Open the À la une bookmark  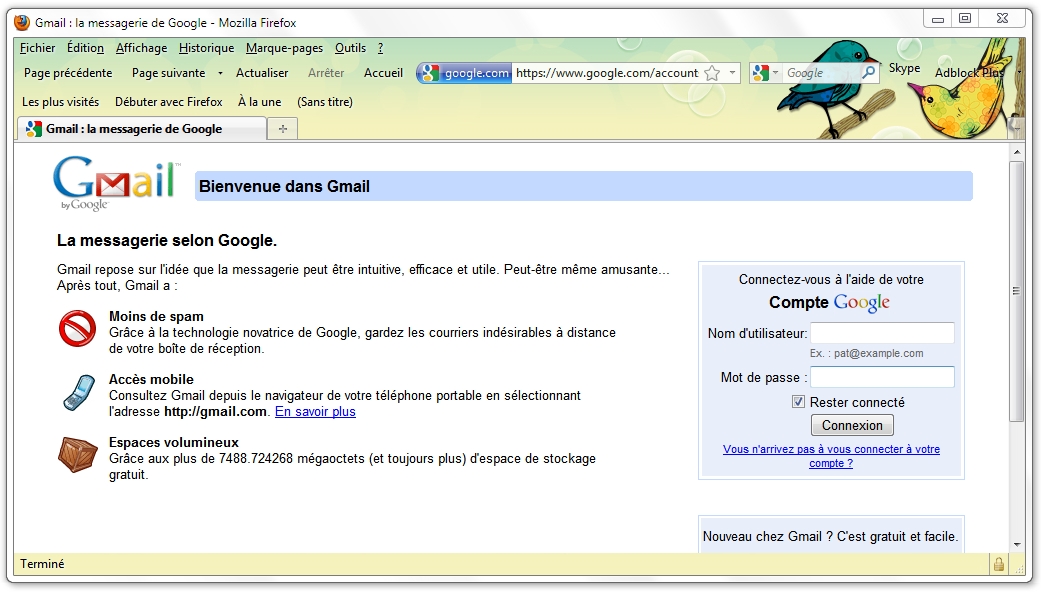tap(260, 102)
